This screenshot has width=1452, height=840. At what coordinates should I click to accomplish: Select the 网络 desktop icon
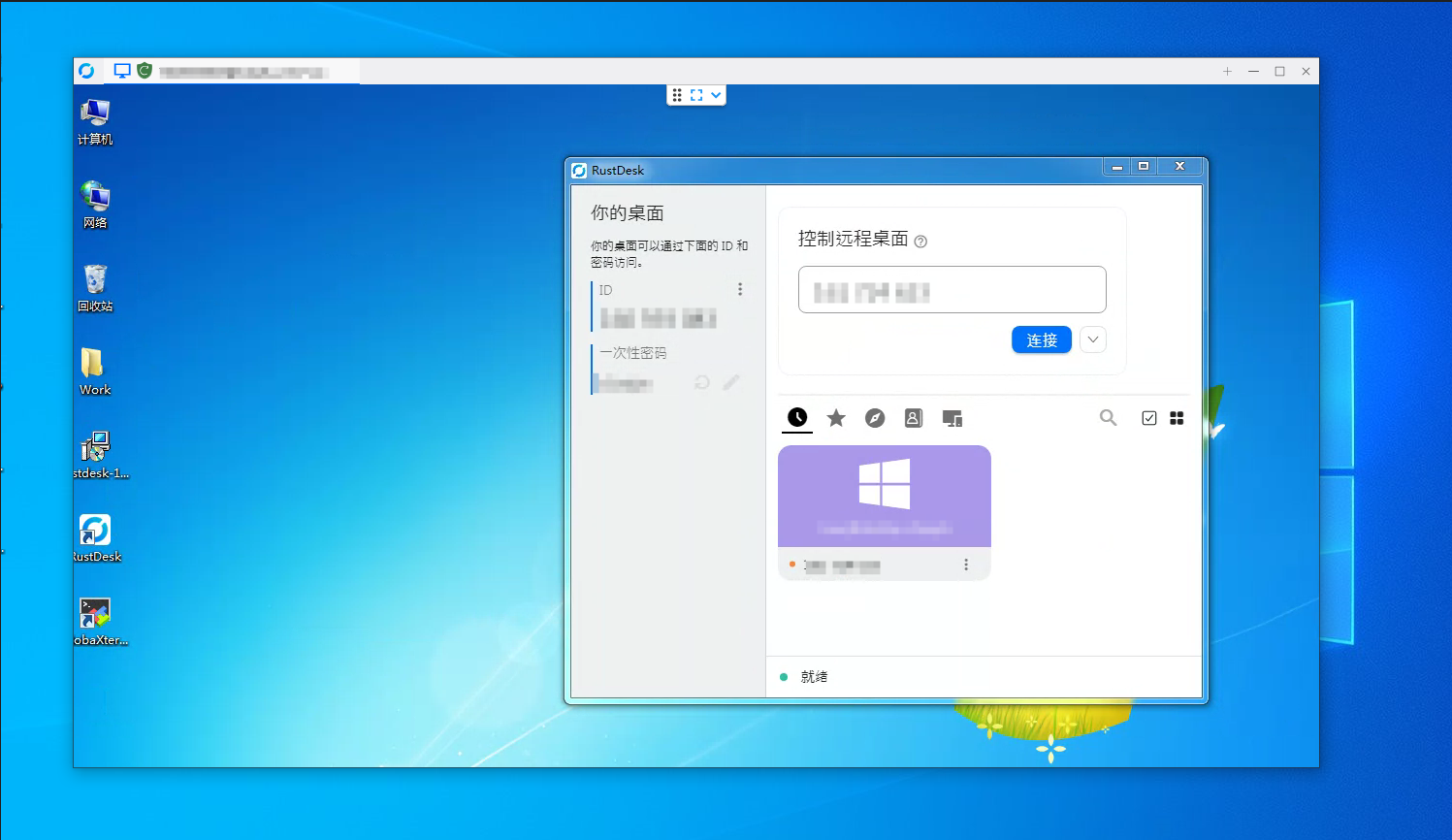point(95,206)
